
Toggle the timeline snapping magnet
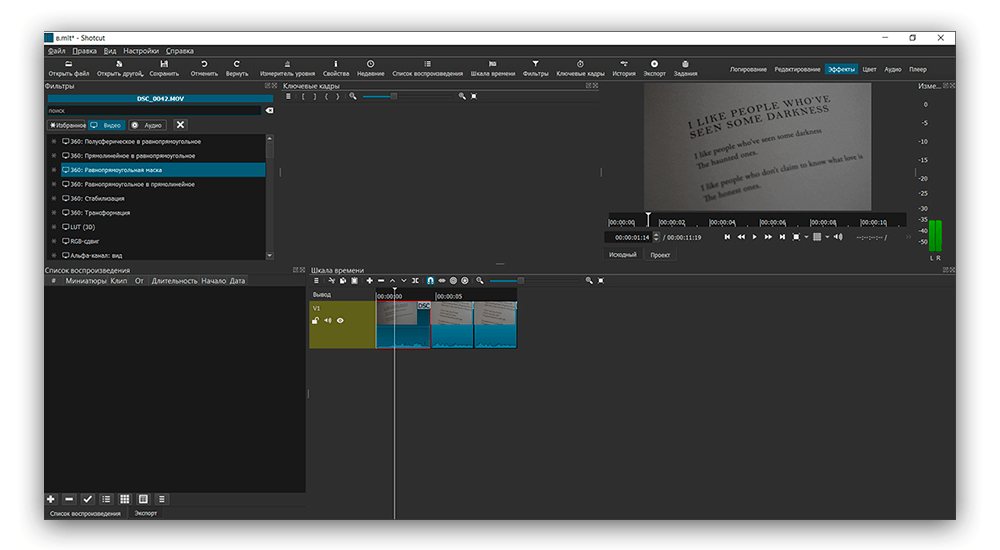pos(430,281)
